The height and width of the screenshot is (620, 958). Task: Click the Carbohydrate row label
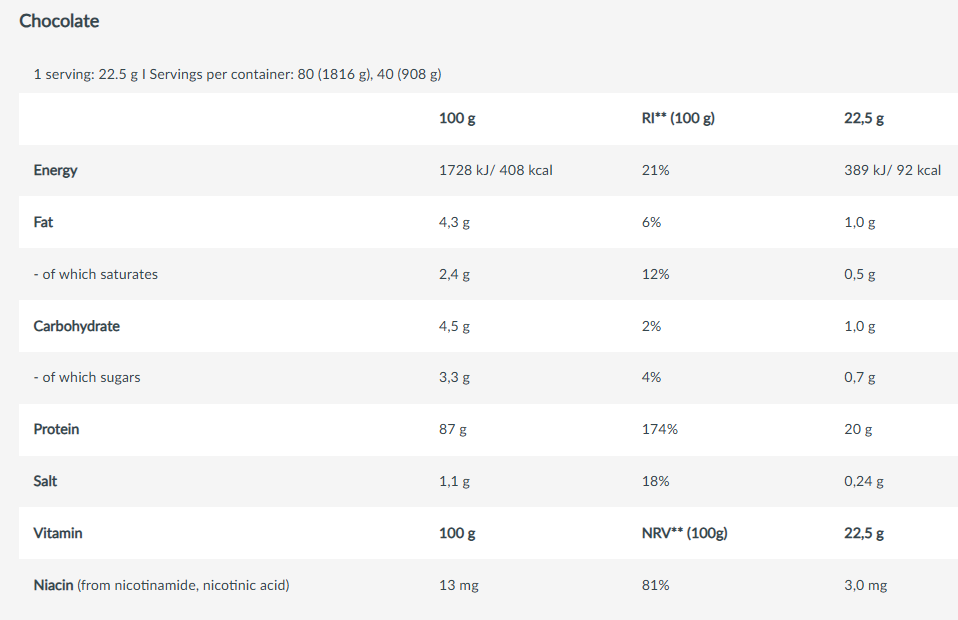coord(76,326)
